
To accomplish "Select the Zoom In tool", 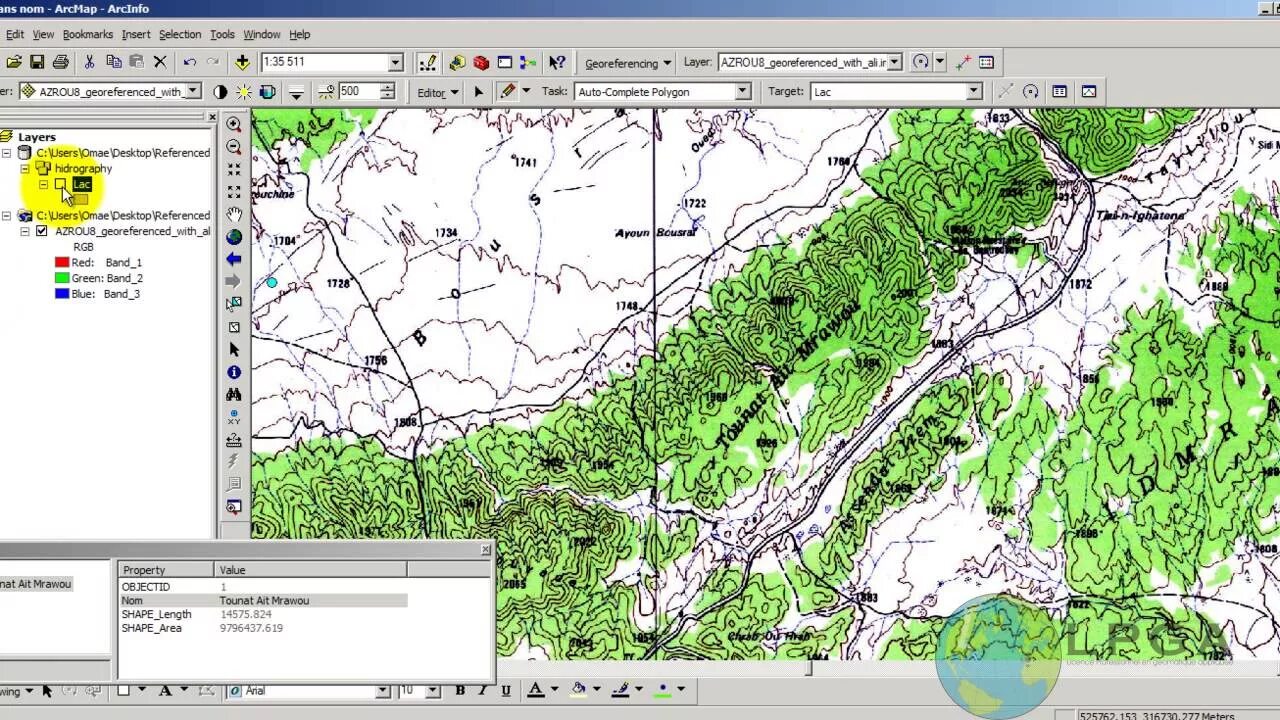I will tap(234, 124).
